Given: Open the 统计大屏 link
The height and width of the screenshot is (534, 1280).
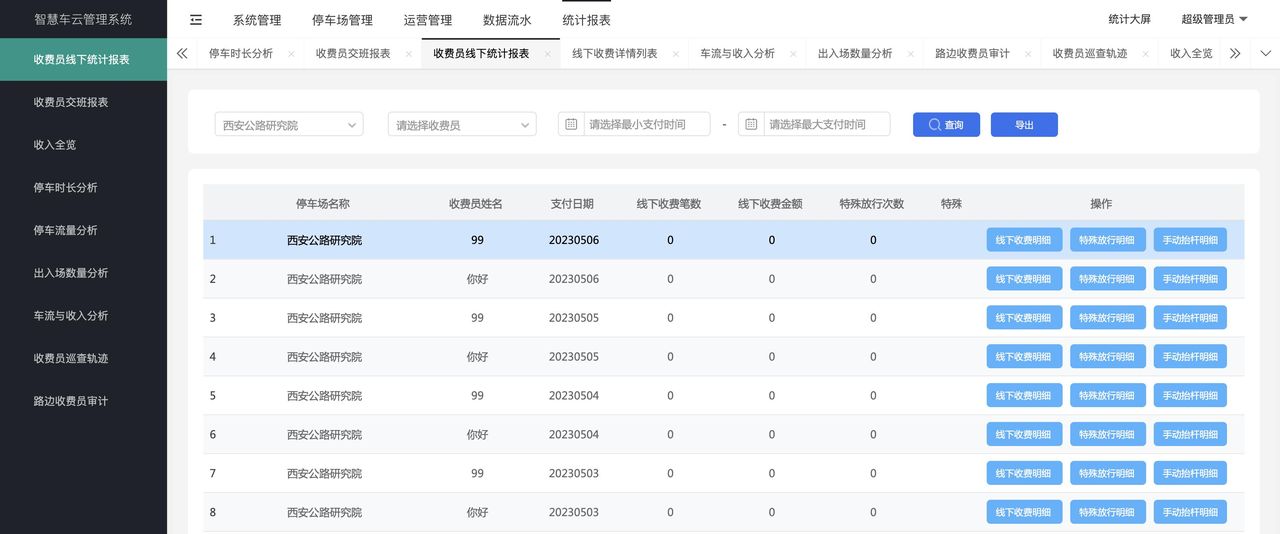Looking at the screenshot, I should point(1130,19).
